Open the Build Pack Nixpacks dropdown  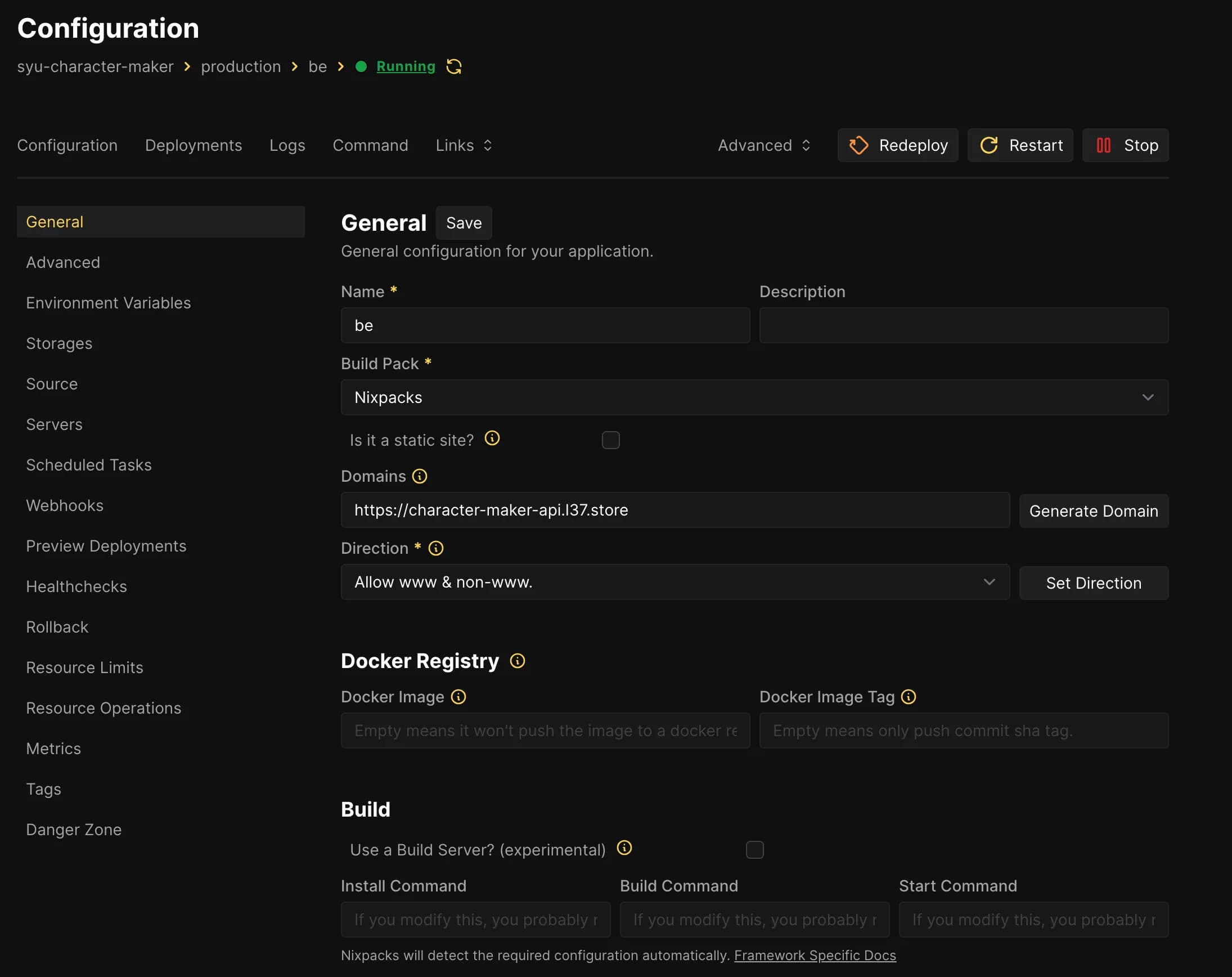click(754, 397)
